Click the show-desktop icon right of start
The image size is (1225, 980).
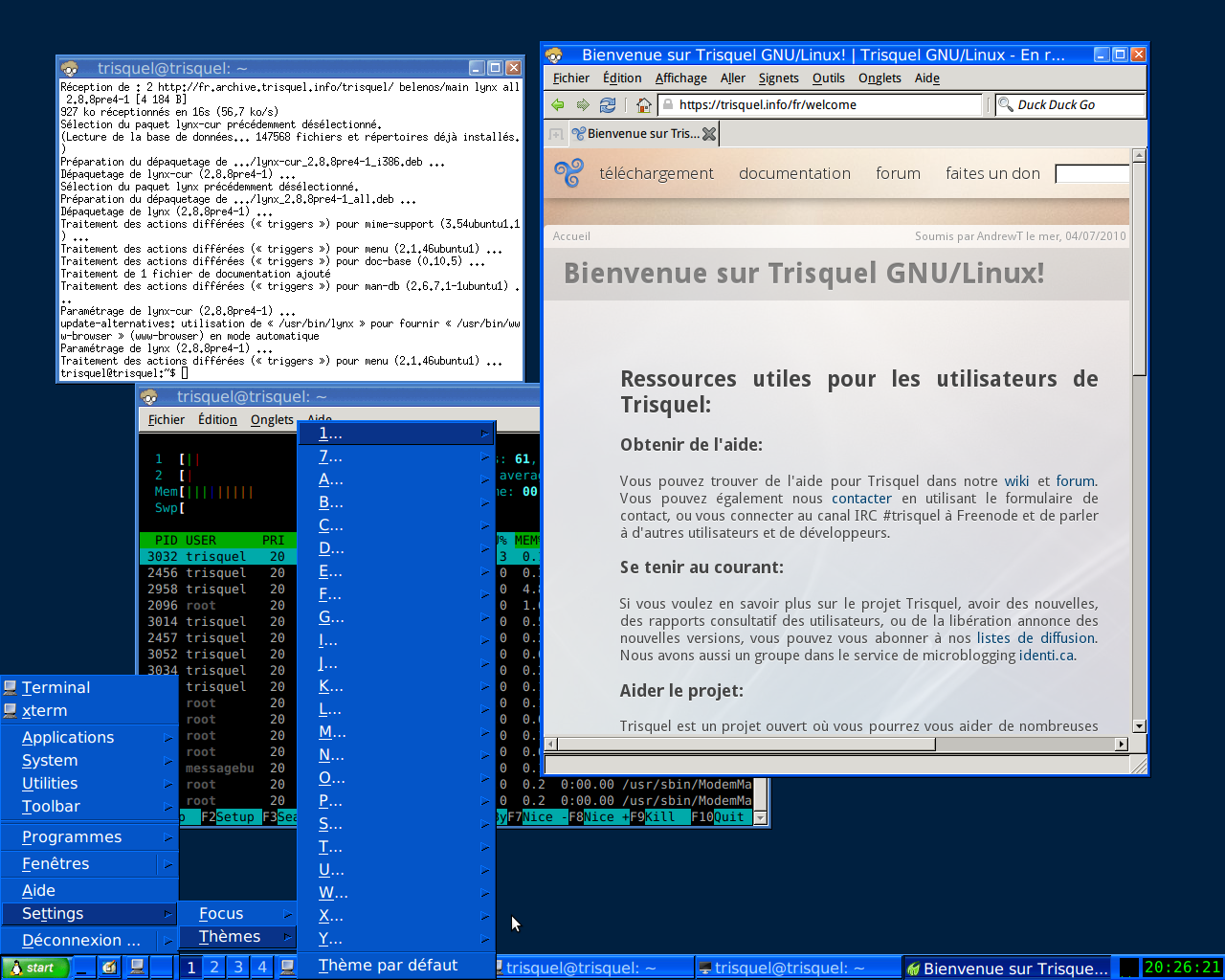pos(83,968)
